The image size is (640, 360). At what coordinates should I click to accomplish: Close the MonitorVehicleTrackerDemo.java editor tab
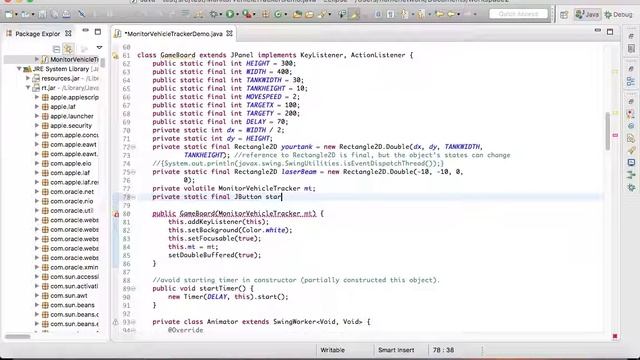pos(229,33)
